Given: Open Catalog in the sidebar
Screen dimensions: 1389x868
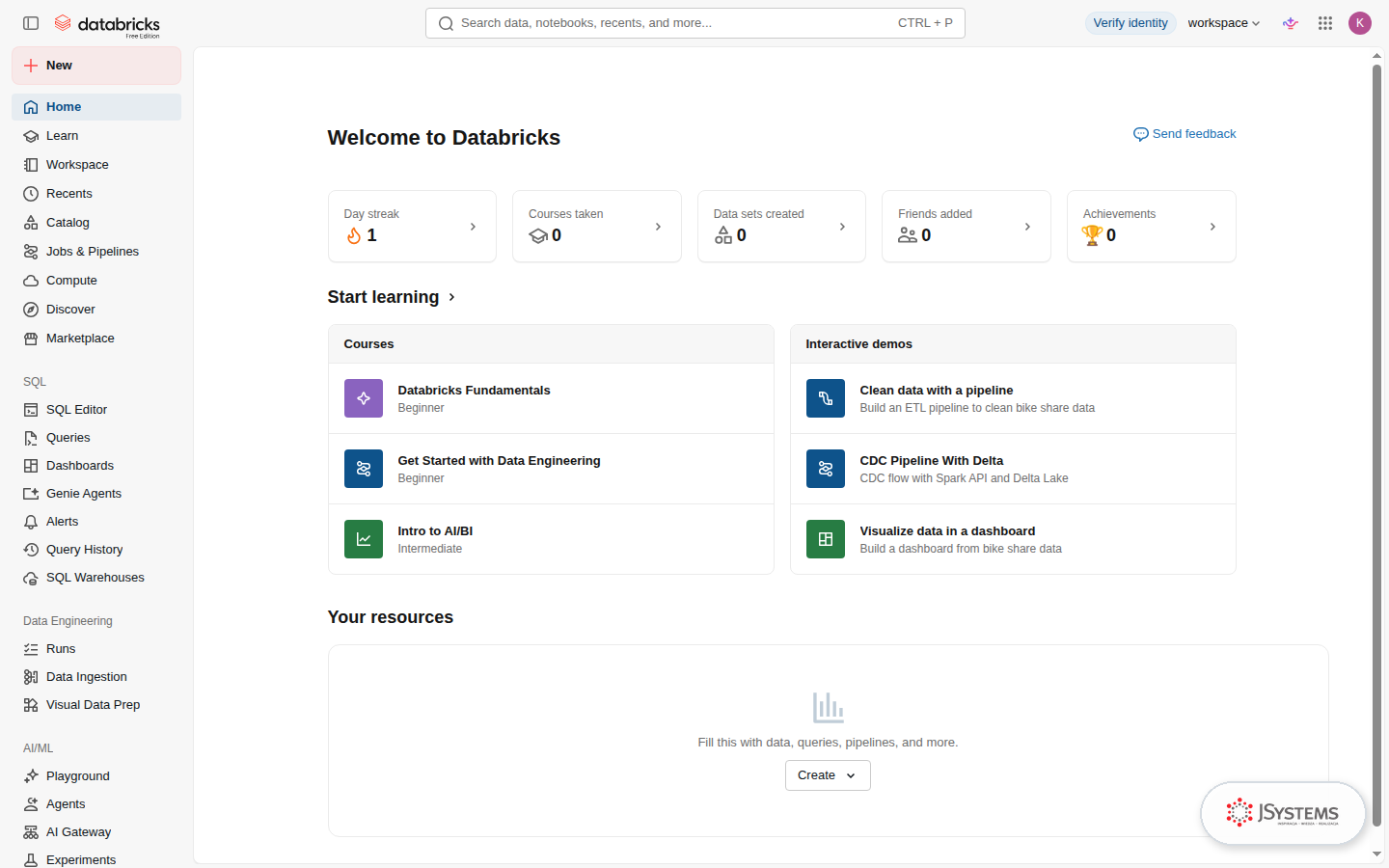Looking at the screenshot, I should pos(96,223).
